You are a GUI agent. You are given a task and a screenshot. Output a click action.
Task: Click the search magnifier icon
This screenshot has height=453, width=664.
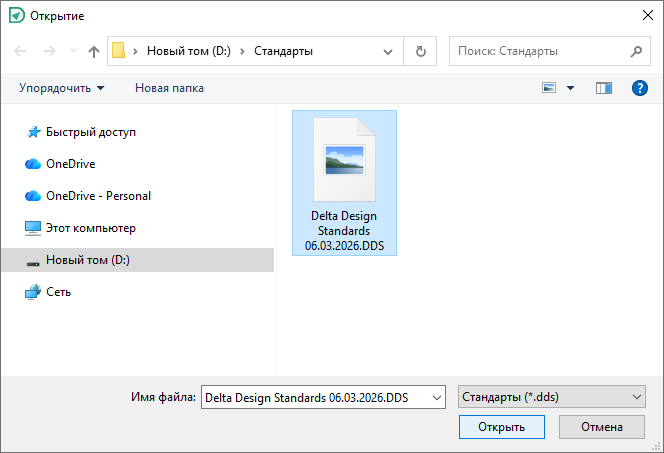pyautogui.click(x=636, y=51)
